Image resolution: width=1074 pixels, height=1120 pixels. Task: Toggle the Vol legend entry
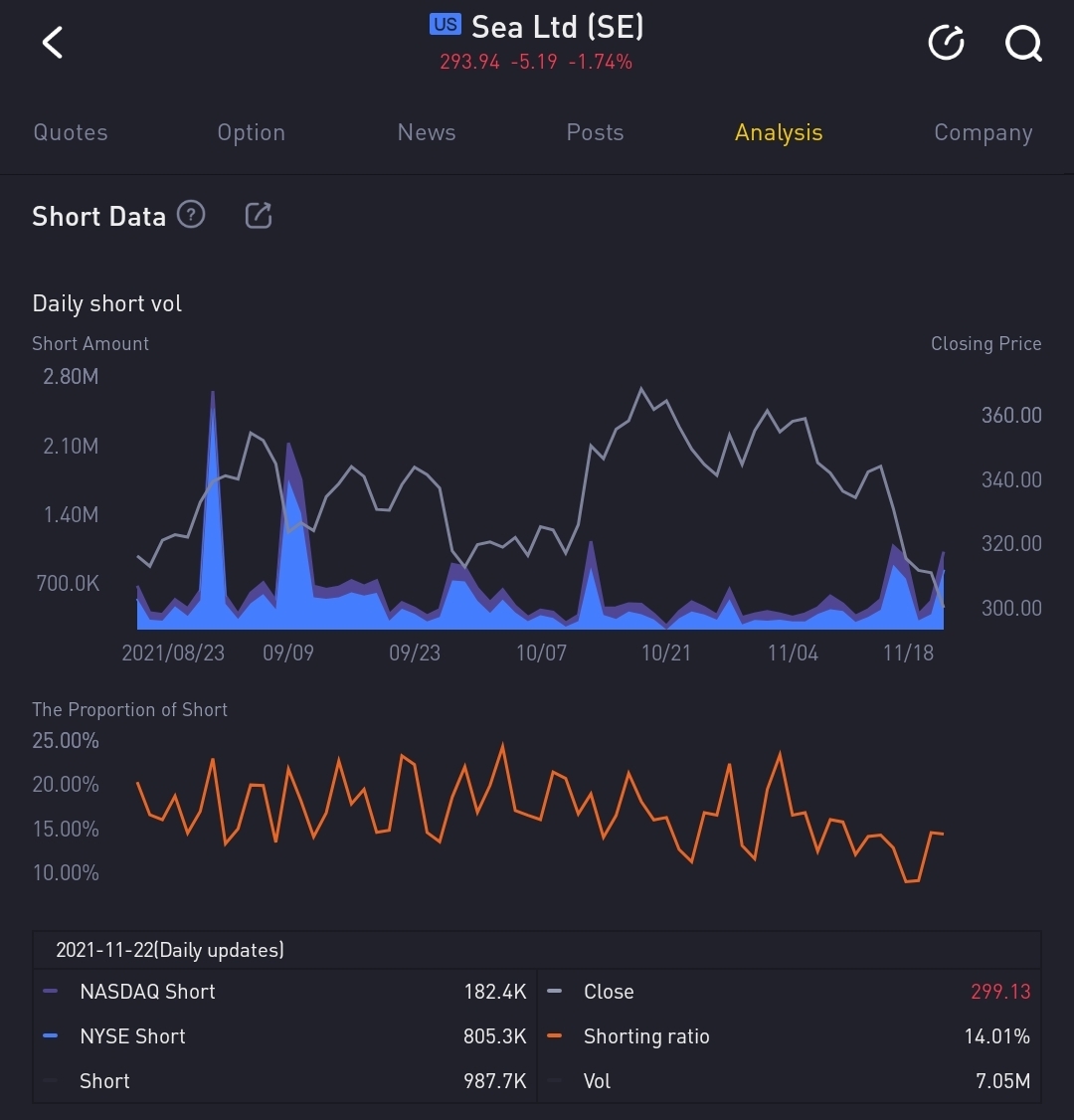coord(597,1081)
